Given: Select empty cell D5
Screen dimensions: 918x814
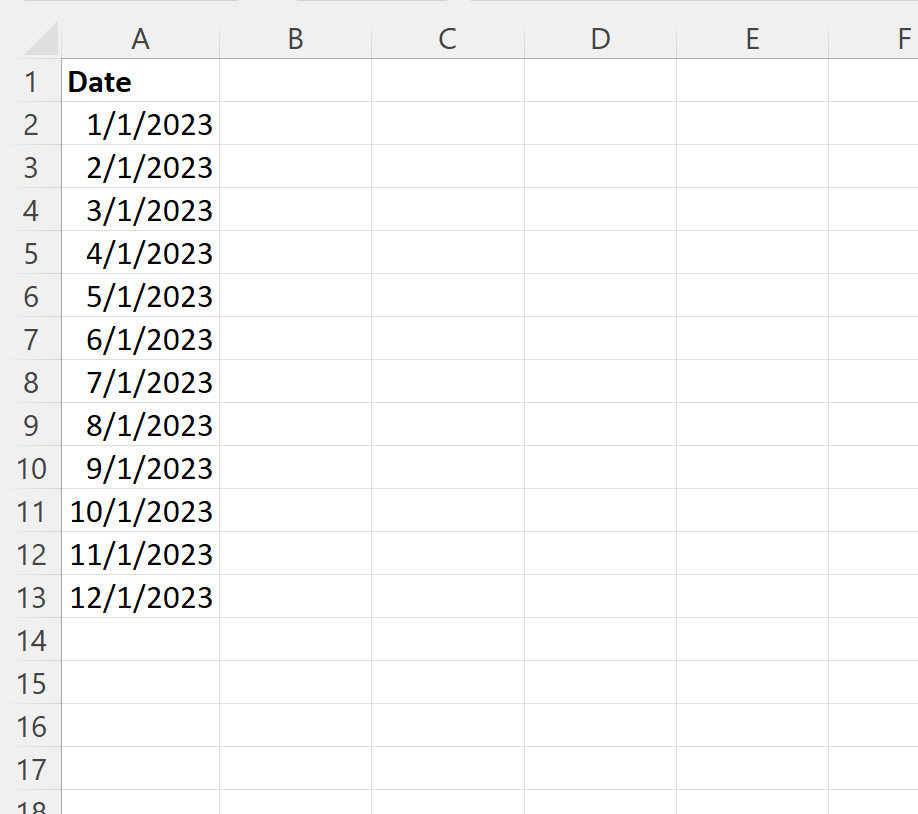Looking at the screenshot, I should (599, 253).
